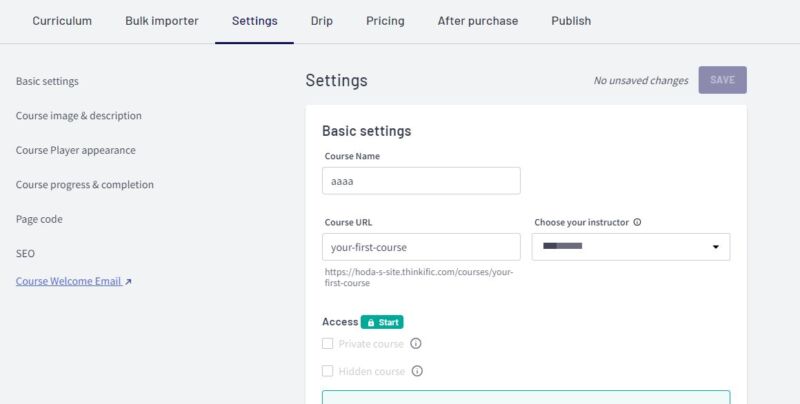Viewport: 800px width, 404px height.
Task: Toggle the Private course checkbox
Action: point(328,344)
